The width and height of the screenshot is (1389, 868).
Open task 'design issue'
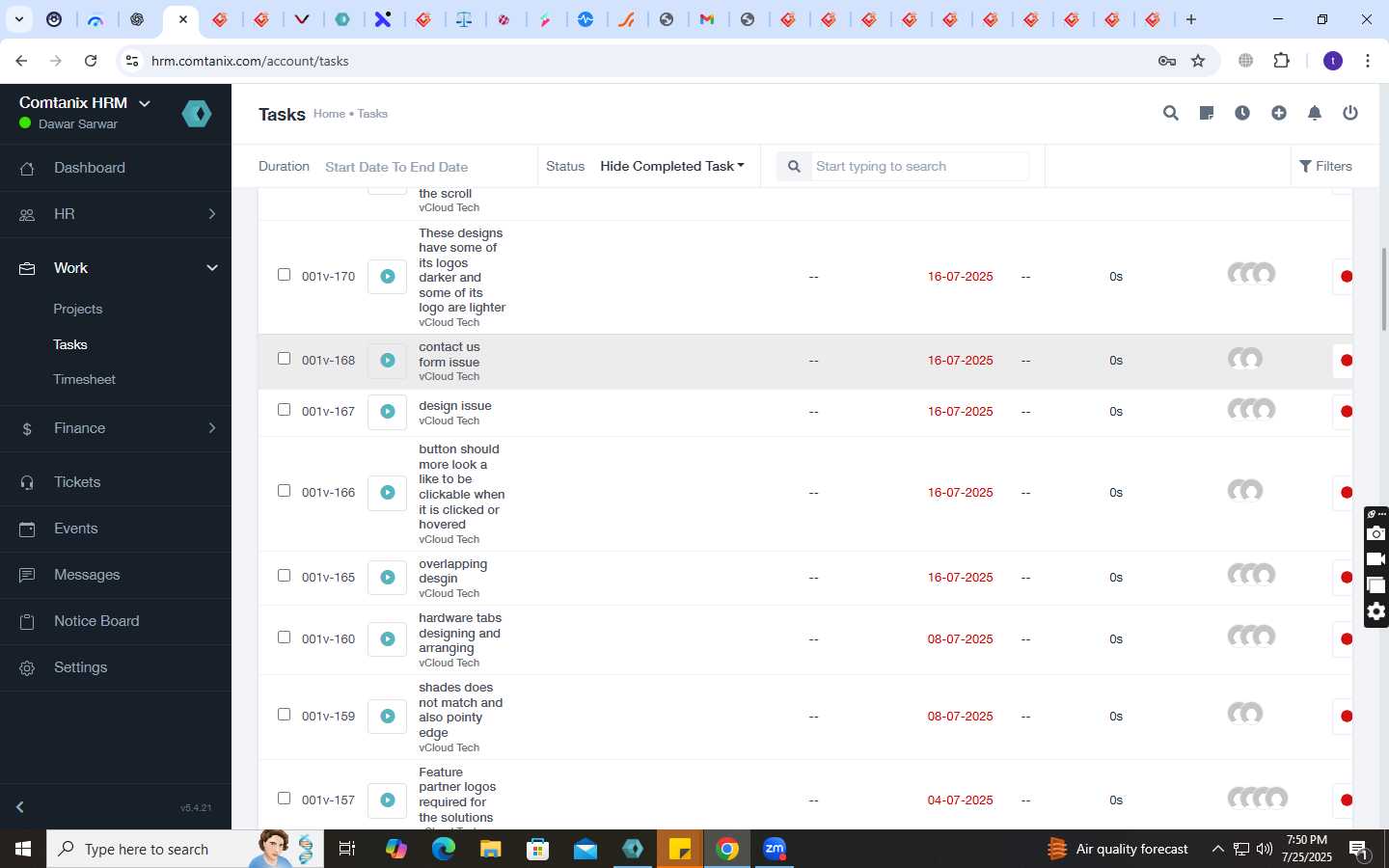455,406
